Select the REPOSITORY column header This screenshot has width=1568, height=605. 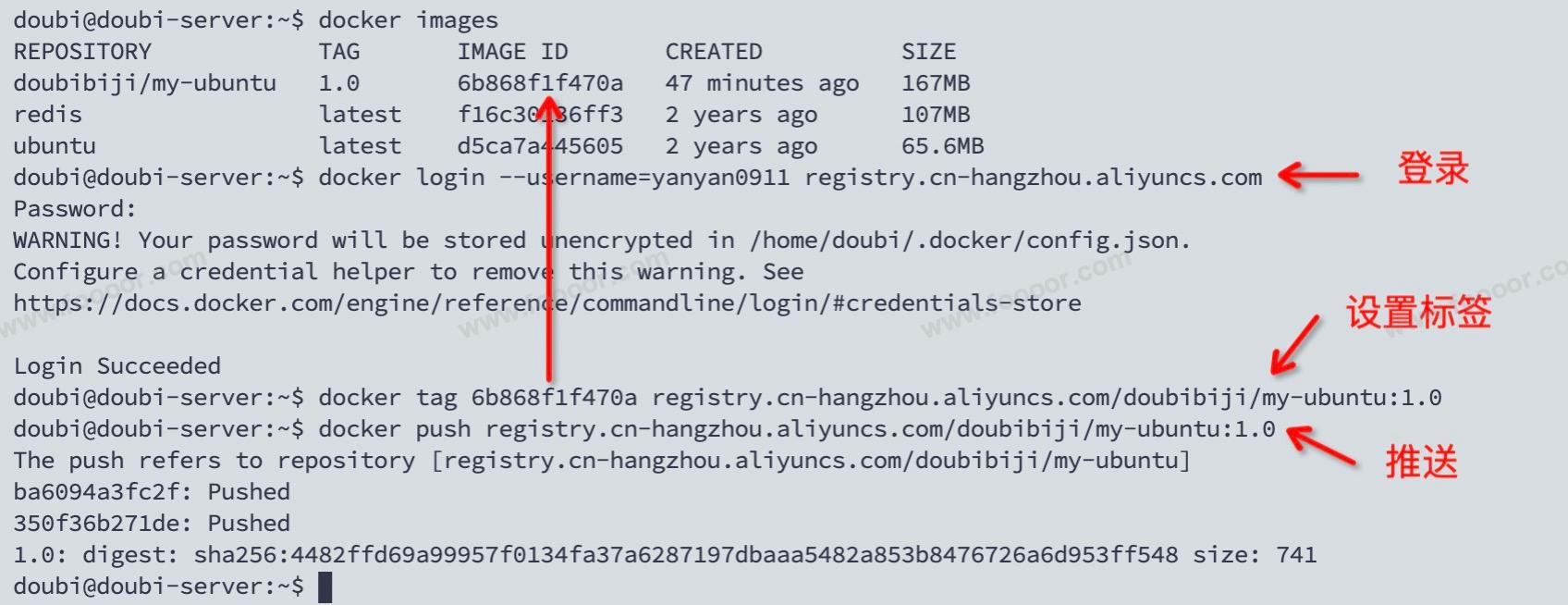pos(82,52)
